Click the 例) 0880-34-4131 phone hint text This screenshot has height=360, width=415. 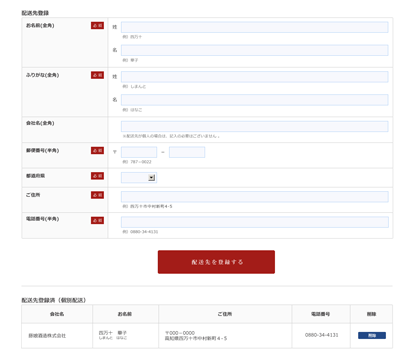(x=140, y=232)
